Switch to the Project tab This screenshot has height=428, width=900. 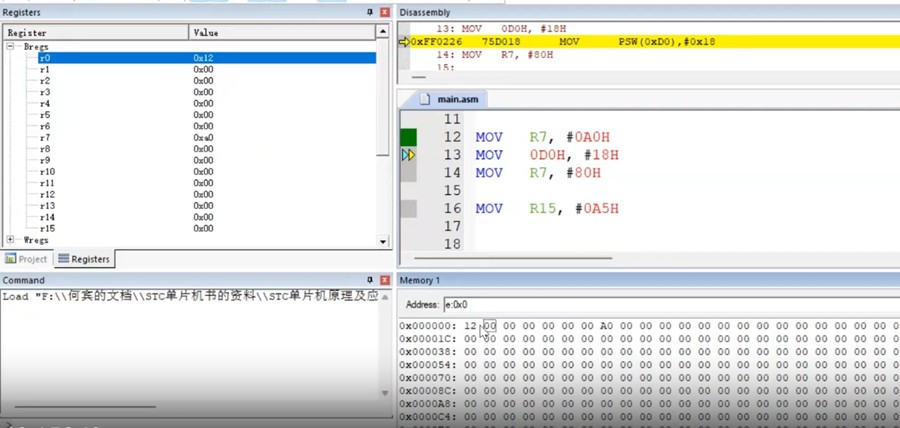click(x=27, y=259)
